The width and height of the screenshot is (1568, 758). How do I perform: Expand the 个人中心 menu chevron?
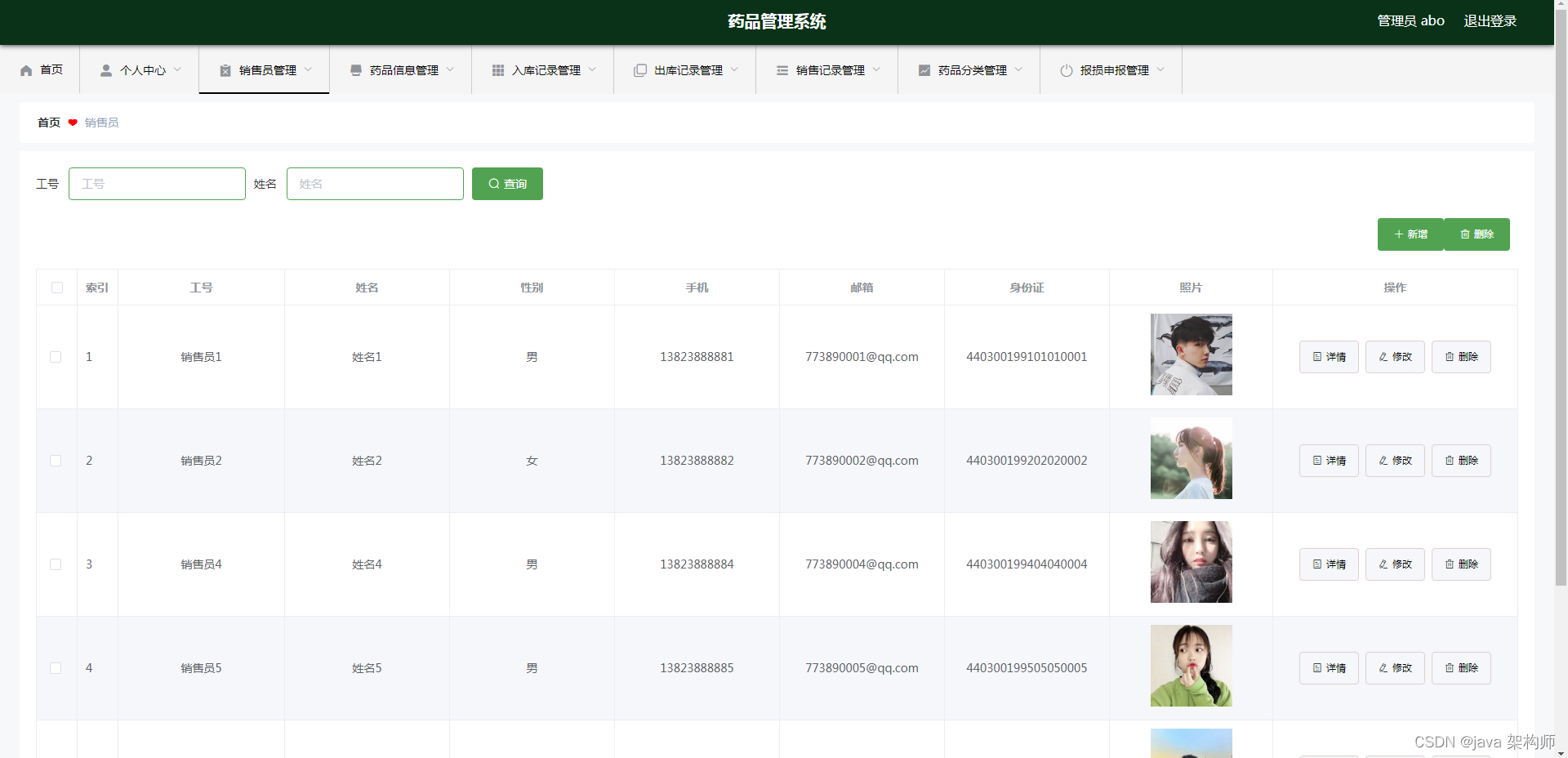pos(177,69)
